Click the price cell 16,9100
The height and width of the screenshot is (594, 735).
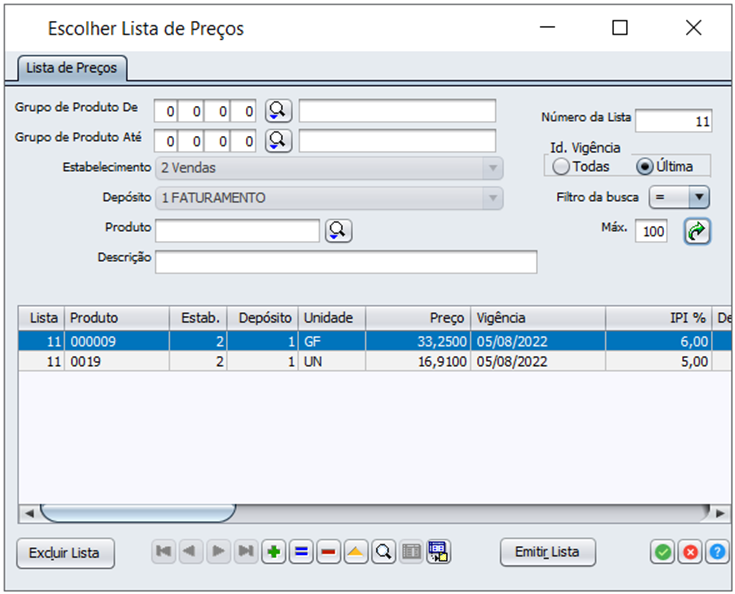[418, 361]
